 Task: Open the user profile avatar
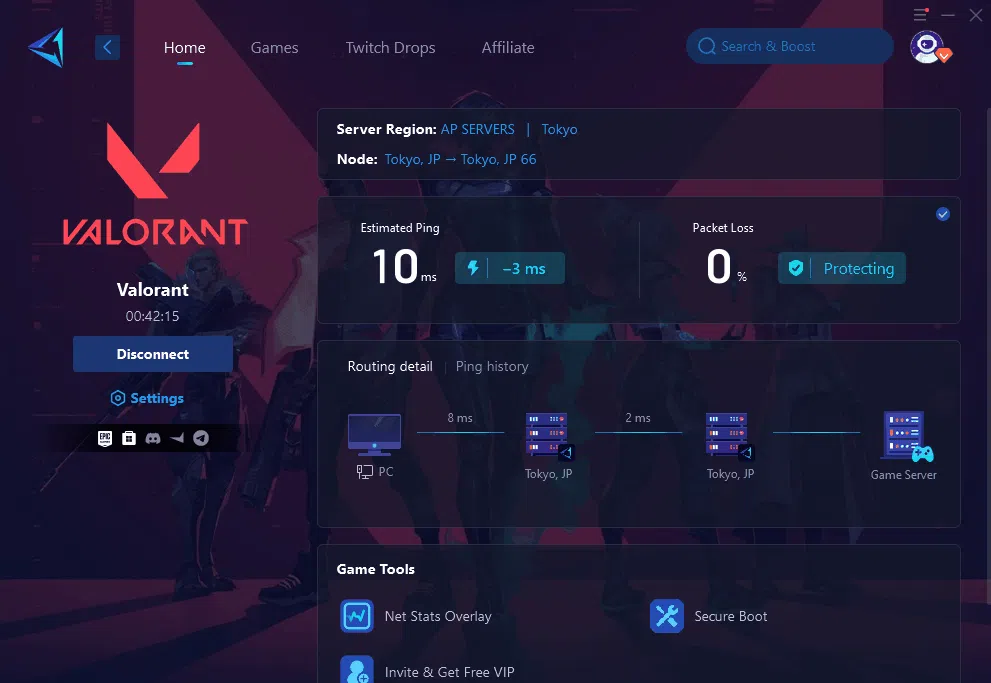coord(928,47)
